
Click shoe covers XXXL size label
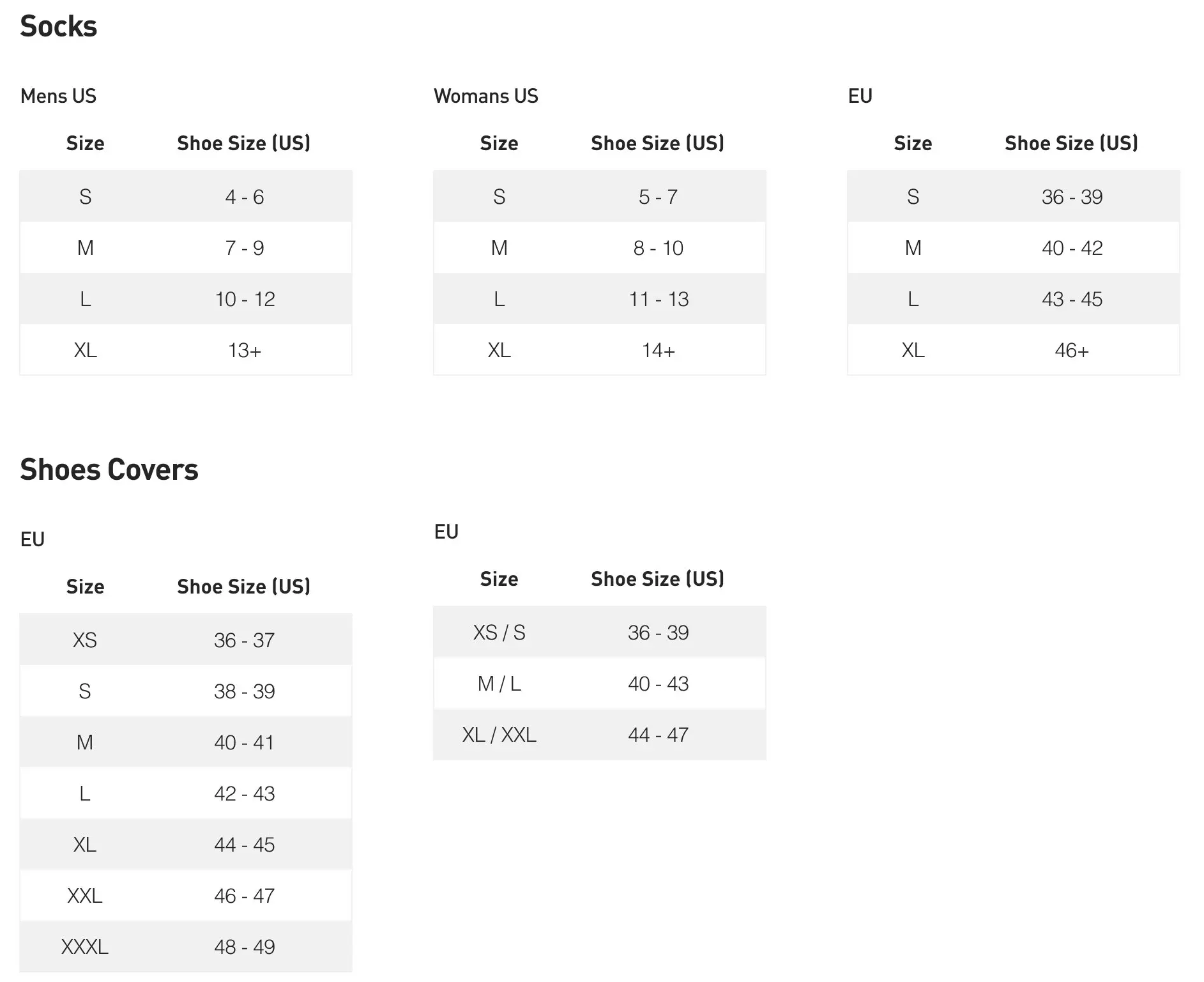click(85, 947)
